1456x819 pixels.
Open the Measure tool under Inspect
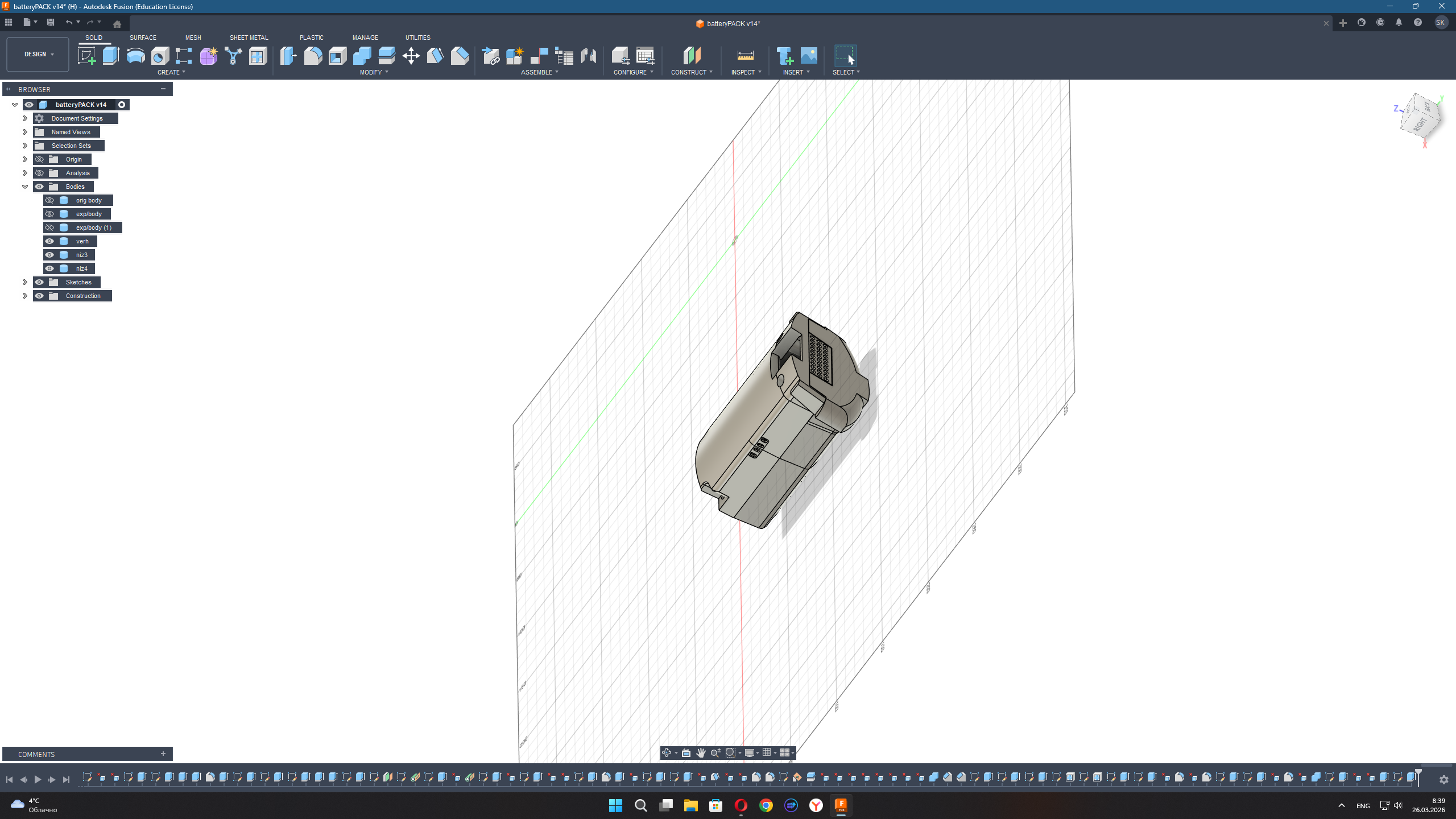pyautogui.click(x=745, y=56)
